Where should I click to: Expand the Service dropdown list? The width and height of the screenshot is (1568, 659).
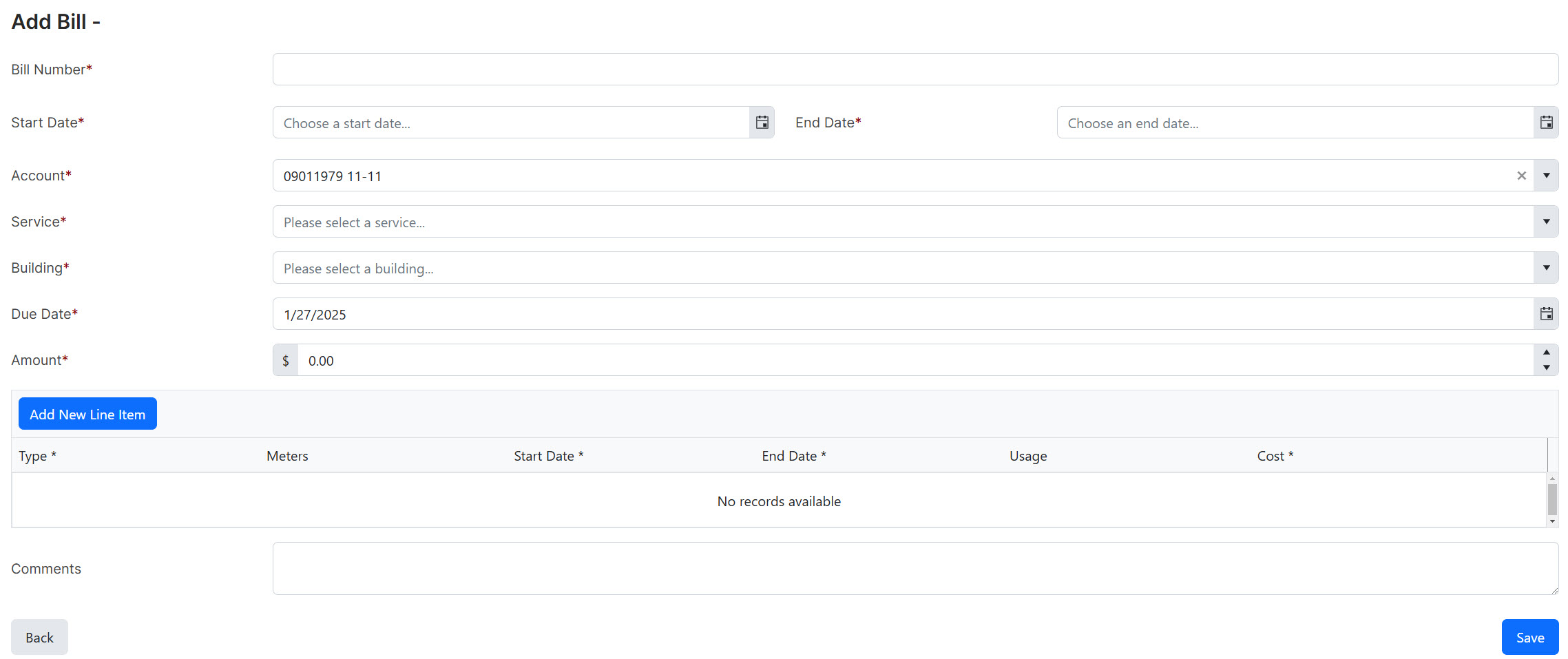tap(1546, 222)
